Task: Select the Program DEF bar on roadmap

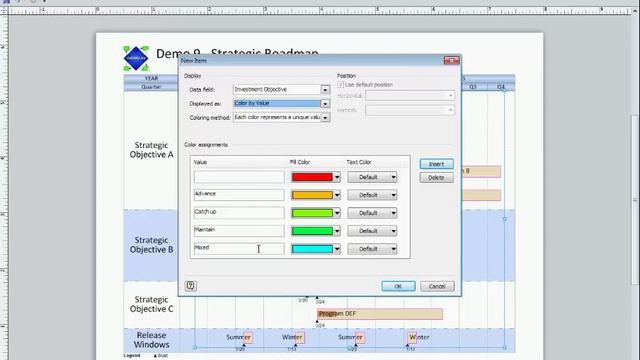Action: coord(380,314)
